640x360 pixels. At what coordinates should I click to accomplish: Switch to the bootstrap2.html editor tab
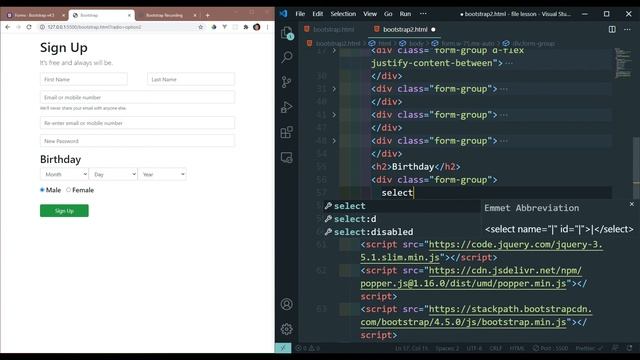click(405, 29)
